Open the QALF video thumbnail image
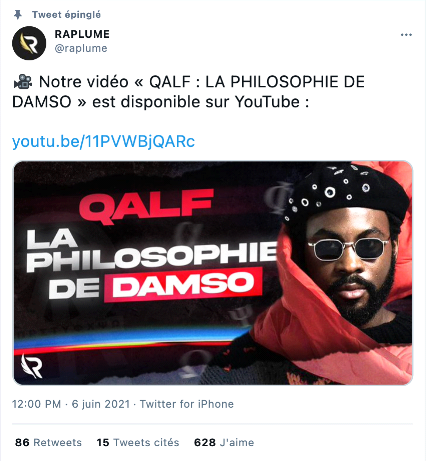Viewport: 426px width, 461px height. [x=213, y=273]
